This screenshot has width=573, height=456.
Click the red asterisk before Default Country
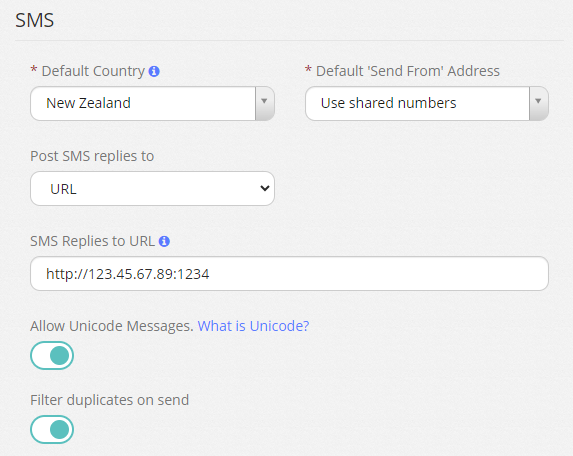[34, 69]
